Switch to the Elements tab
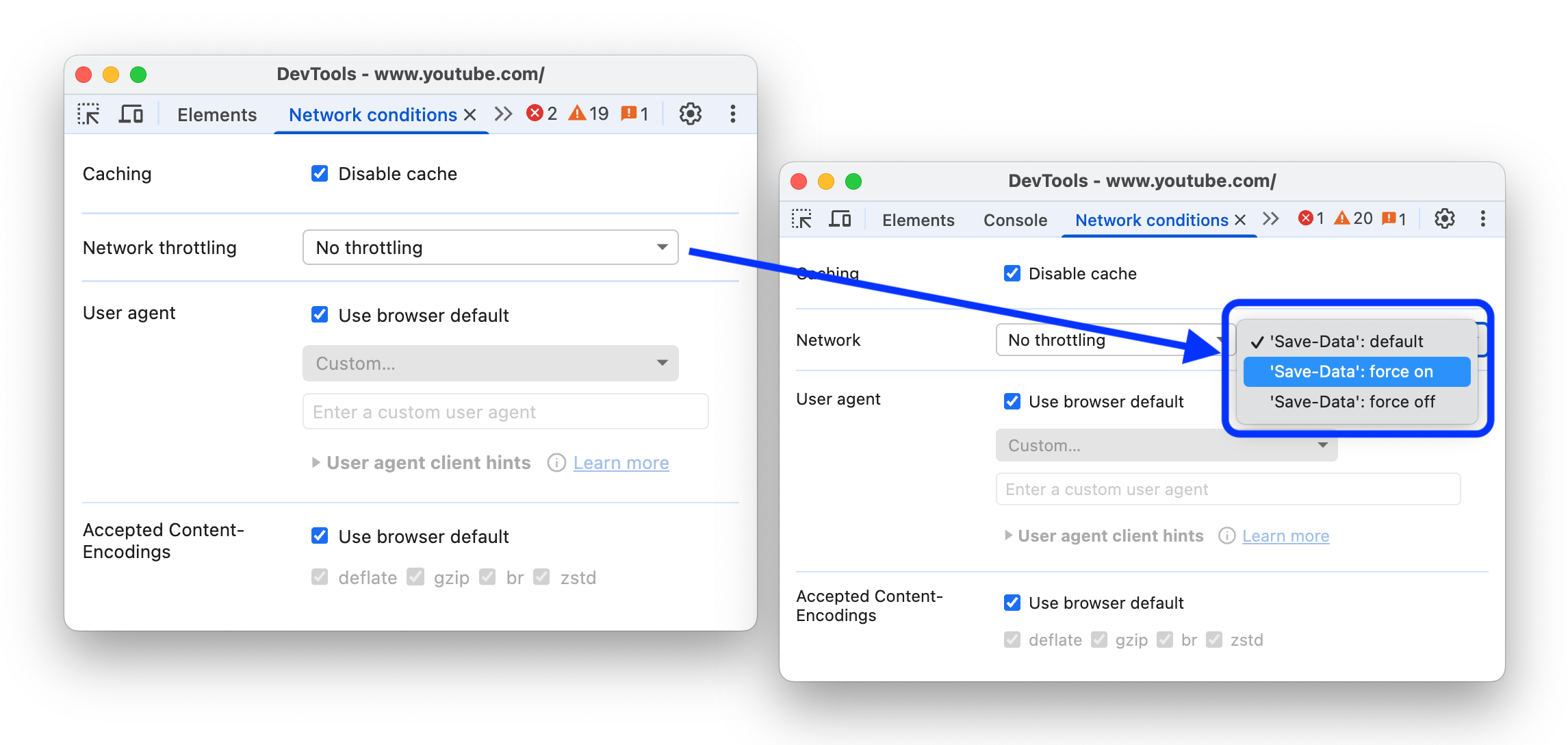The image size is (1568, 745). (x=216, y=114)
